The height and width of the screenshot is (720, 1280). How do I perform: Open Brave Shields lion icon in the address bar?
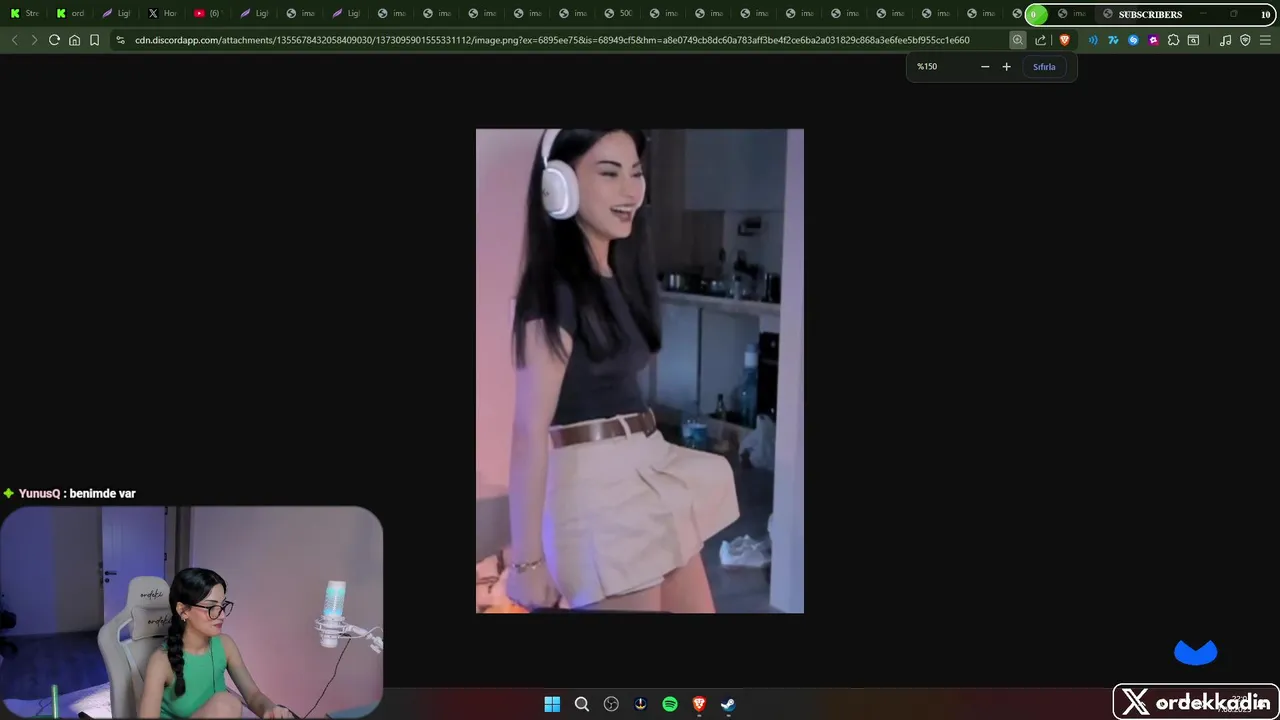pyautogui.click(x=1064, y=40)
